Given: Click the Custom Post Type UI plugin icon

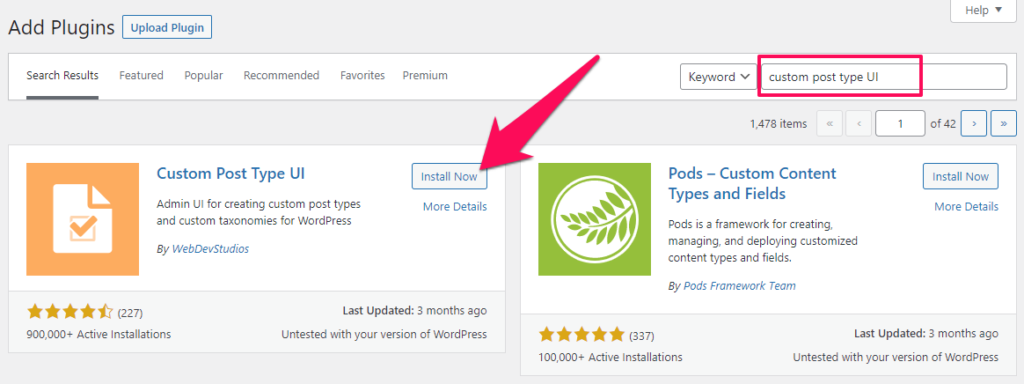Looking at the screenshot, I should pos(83,219).
